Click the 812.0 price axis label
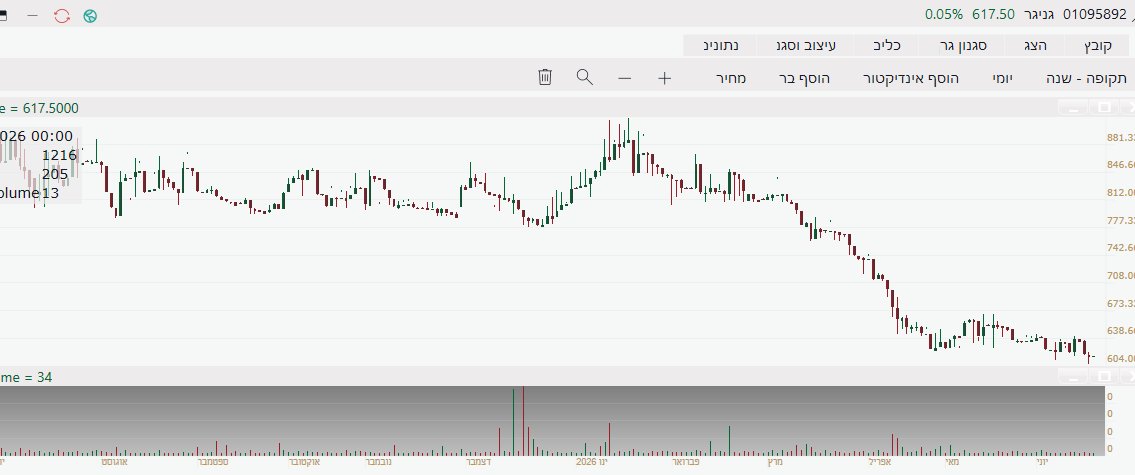 pos(1121,193)
